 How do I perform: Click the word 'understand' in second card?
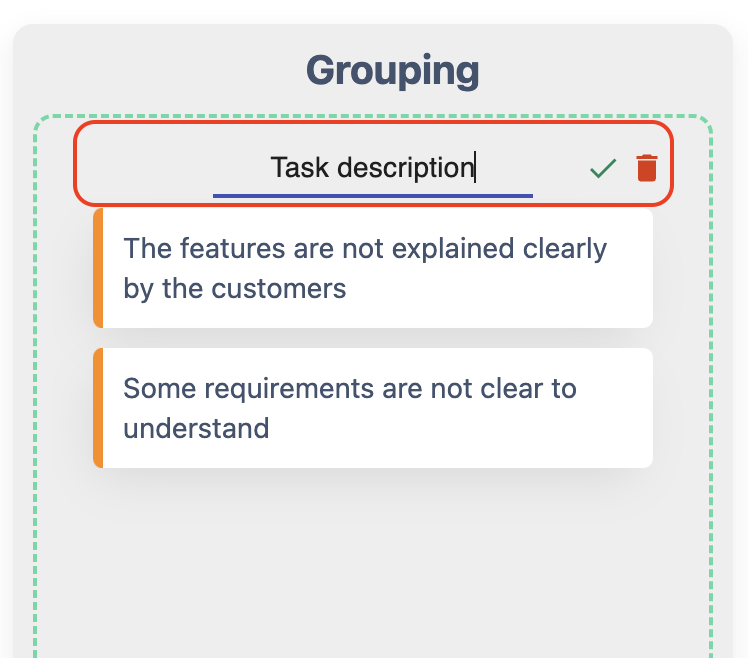pyautogui.click(x=196, y=429)
